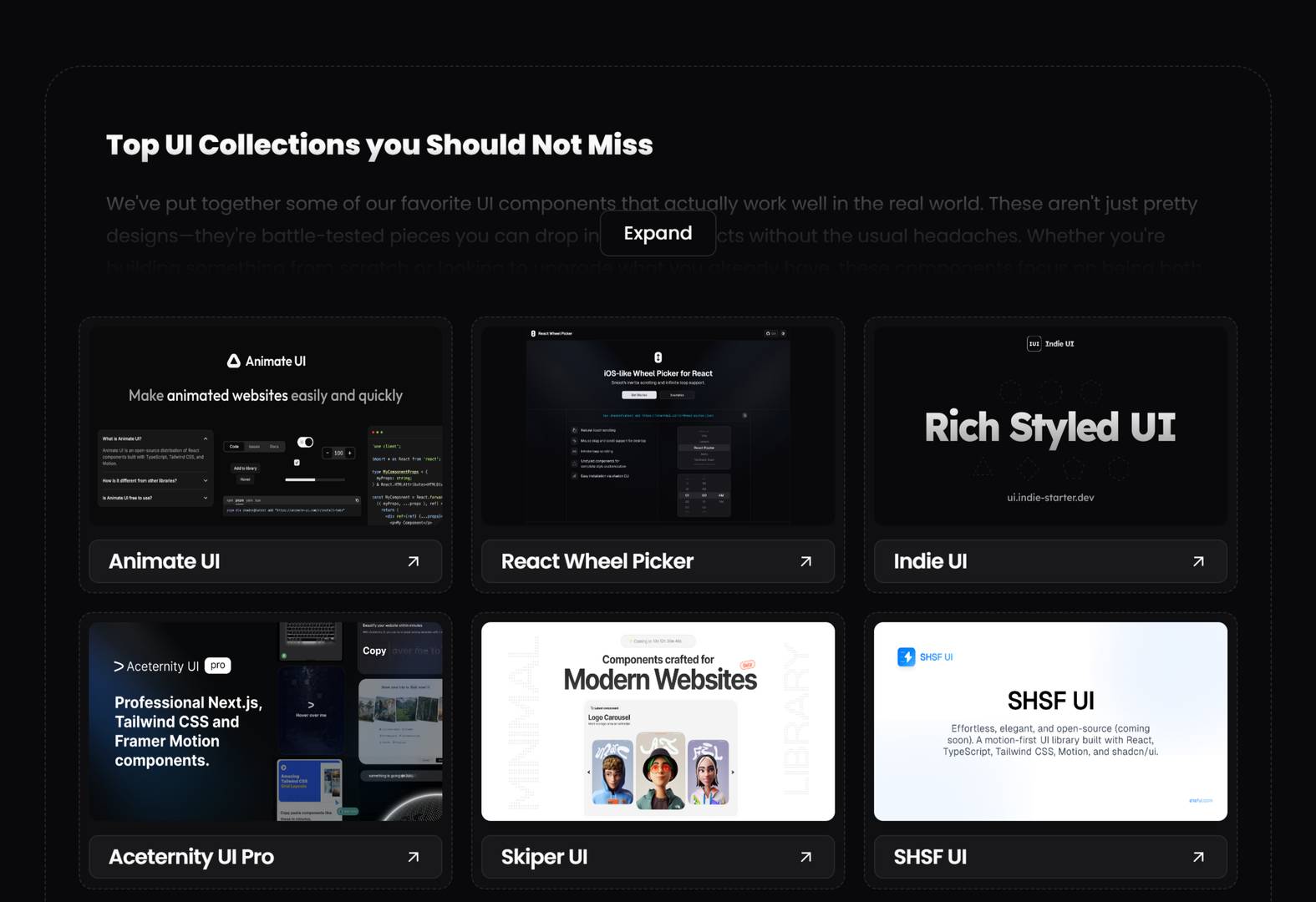Click the blue SHSF UI lightning logo
This screenshot has height=902, width=1316.
click(x=906, y=657)
